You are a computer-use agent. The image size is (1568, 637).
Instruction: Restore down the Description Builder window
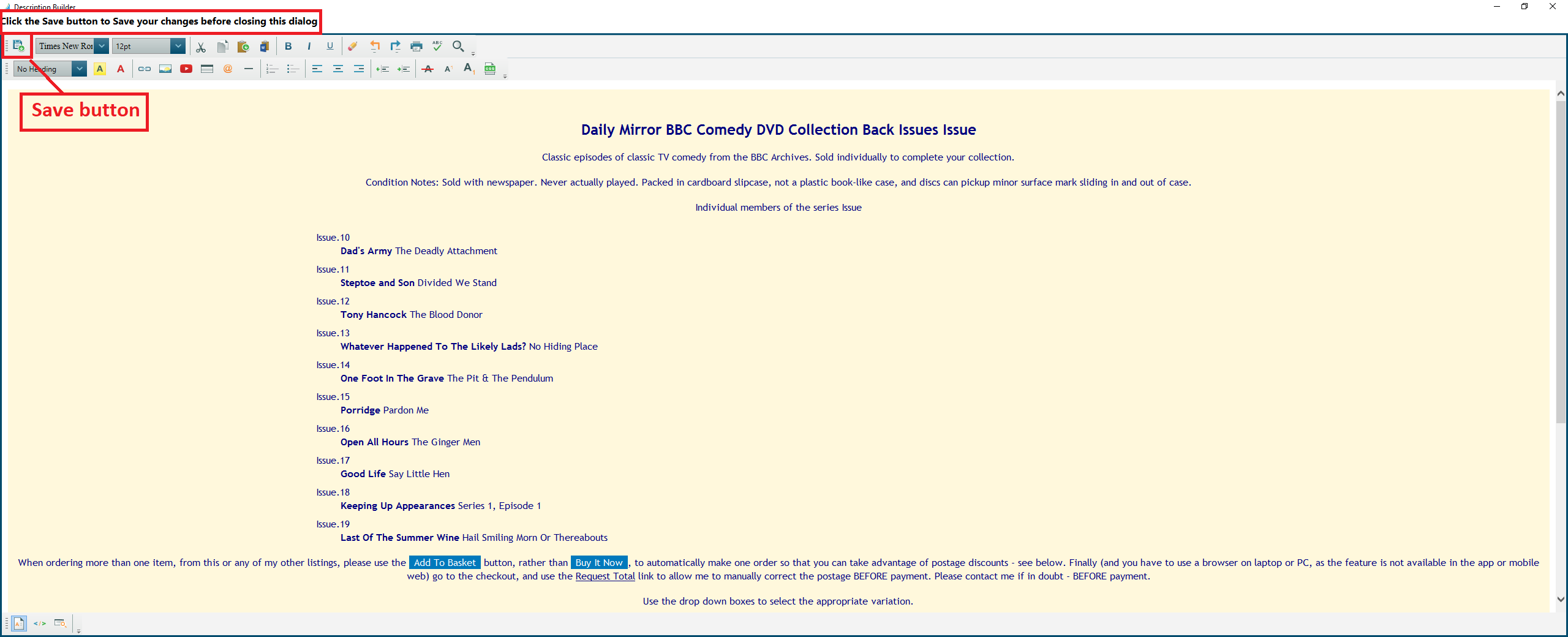click(x=1525, y=7)
